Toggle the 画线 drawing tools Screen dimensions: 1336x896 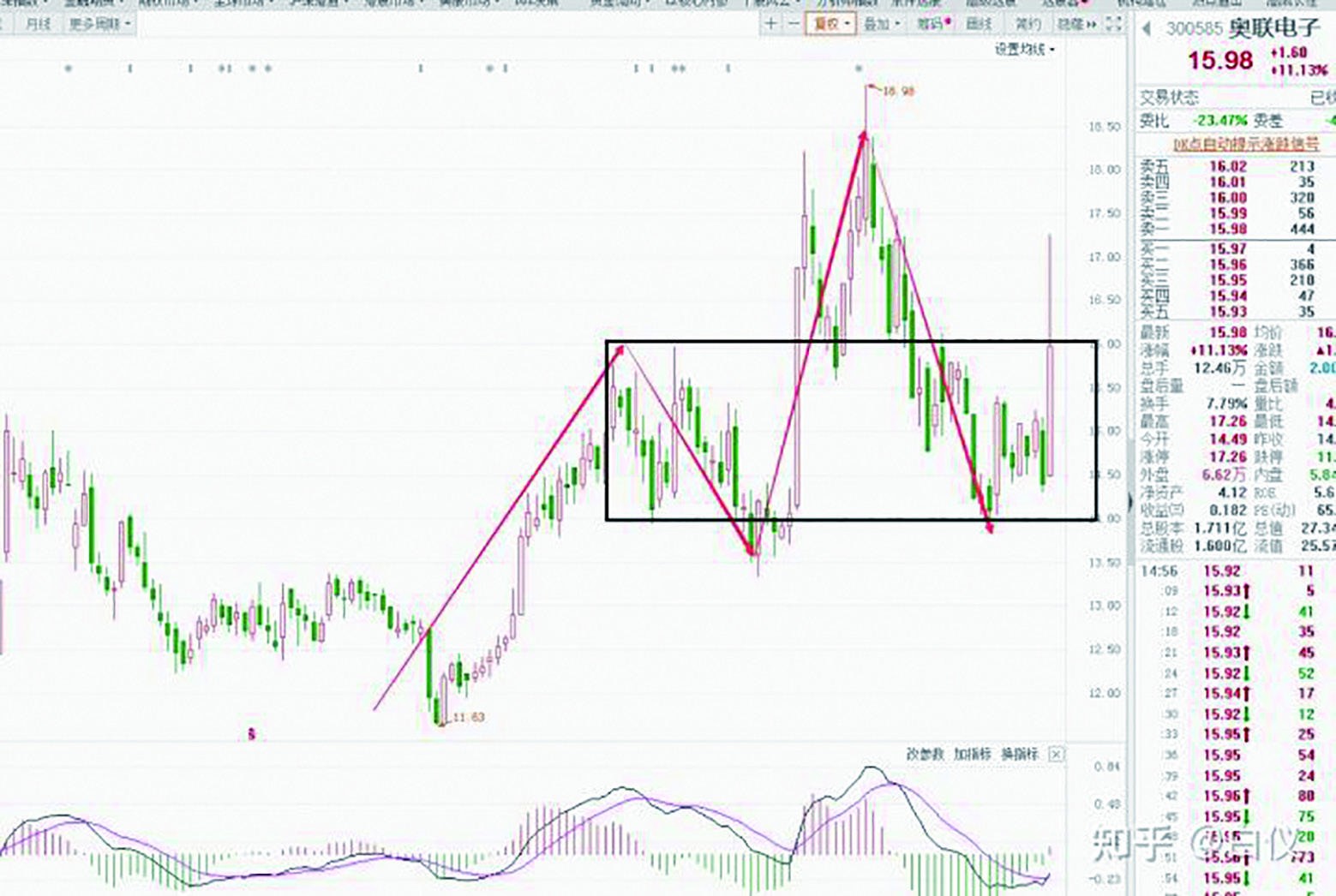click(979, 24)
